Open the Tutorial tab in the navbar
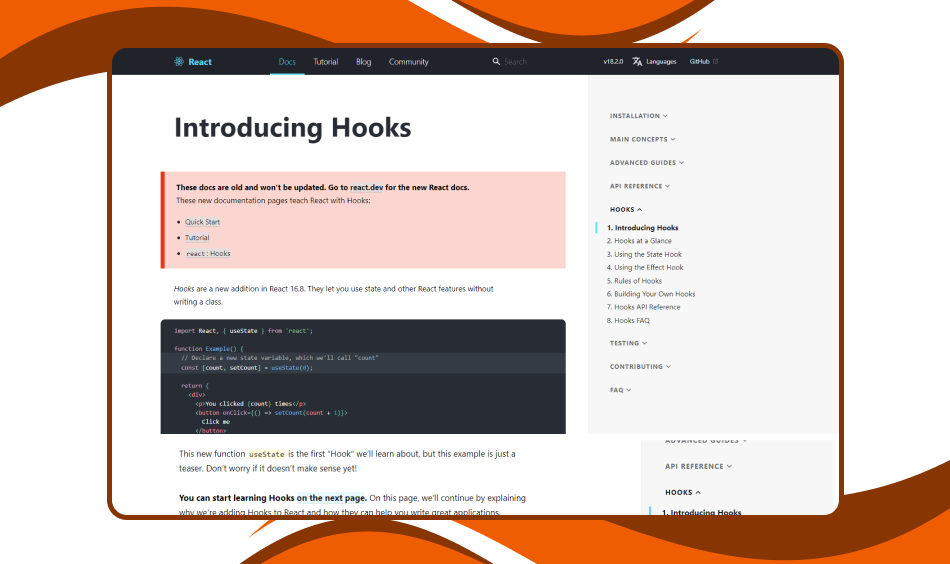 (x=325, y=61)
